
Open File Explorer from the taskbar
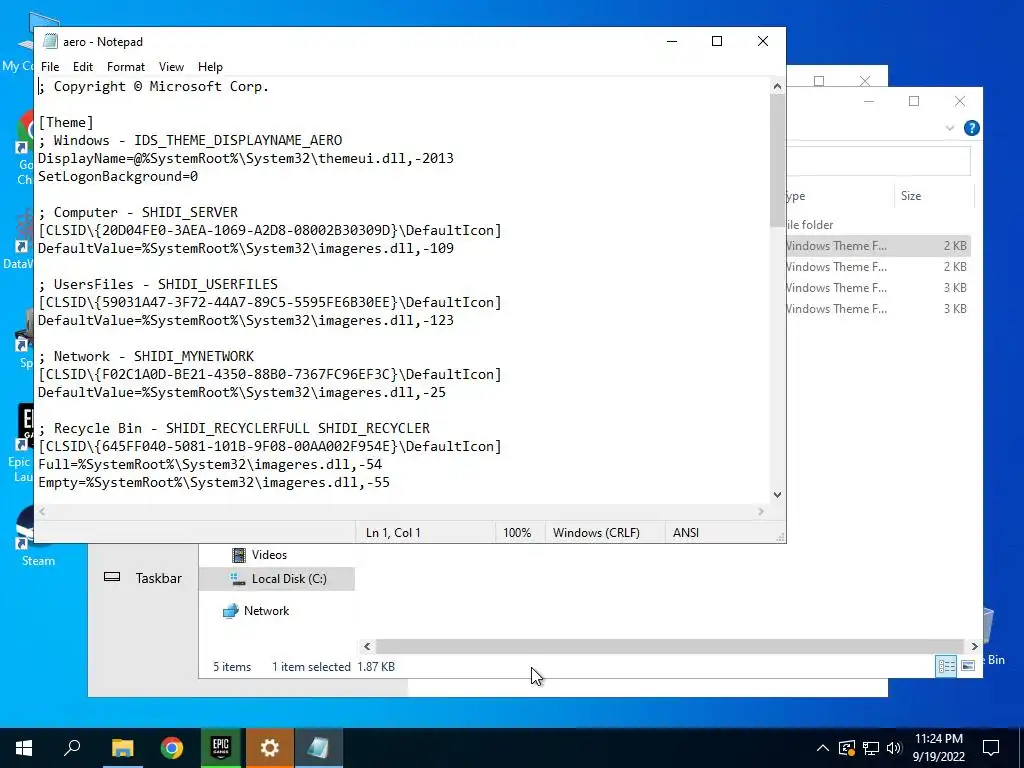(122, 748)
